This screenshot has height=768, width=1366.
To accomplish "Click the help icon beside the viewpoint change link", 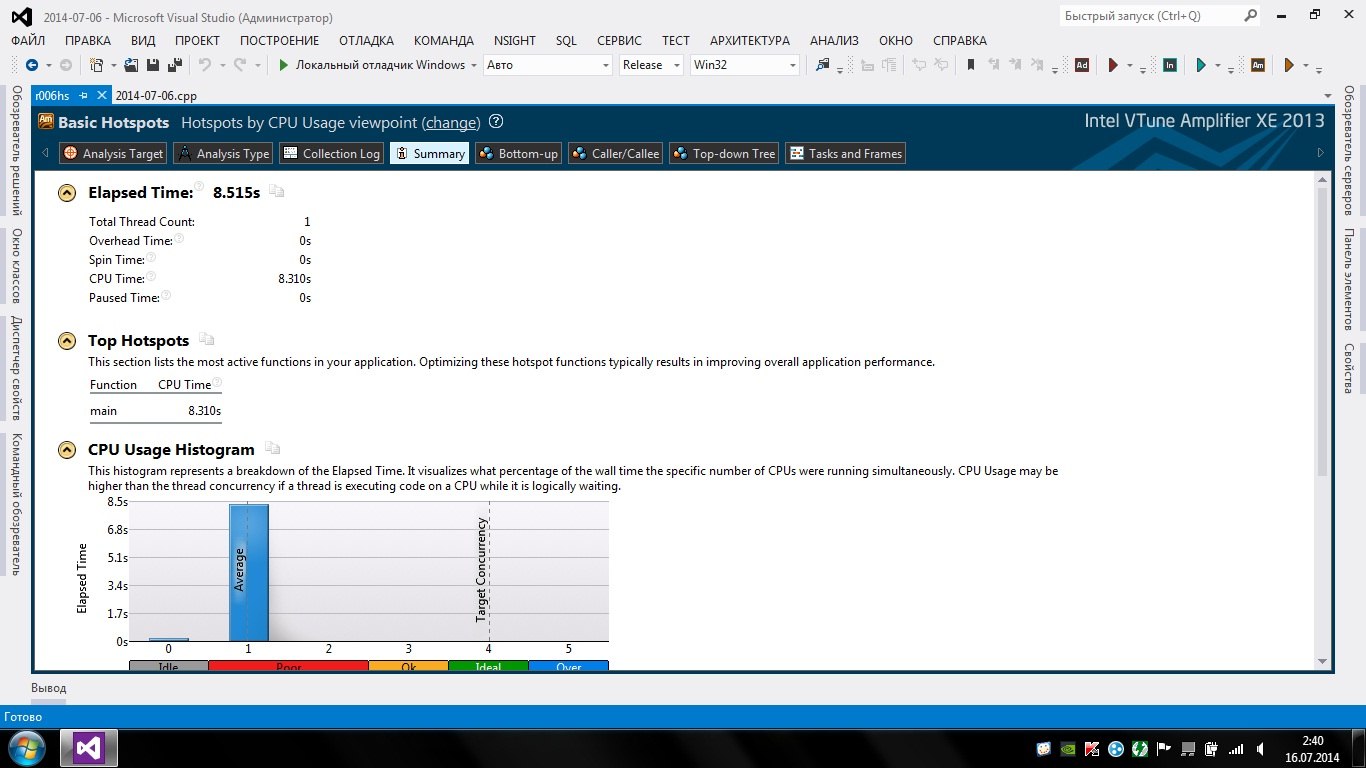I will (496, 122).
